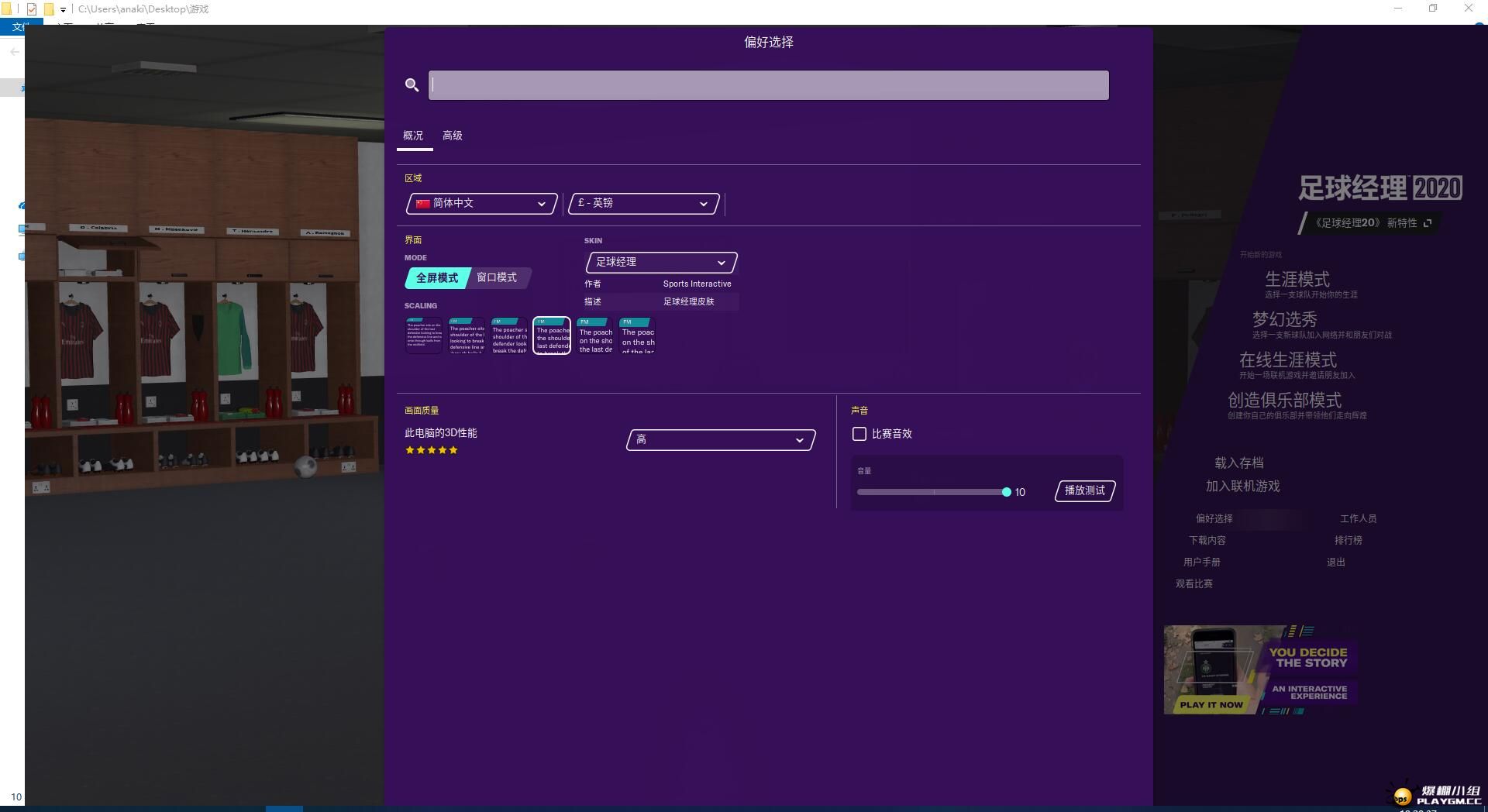Click the China flag in language selector

pos(422,204)
